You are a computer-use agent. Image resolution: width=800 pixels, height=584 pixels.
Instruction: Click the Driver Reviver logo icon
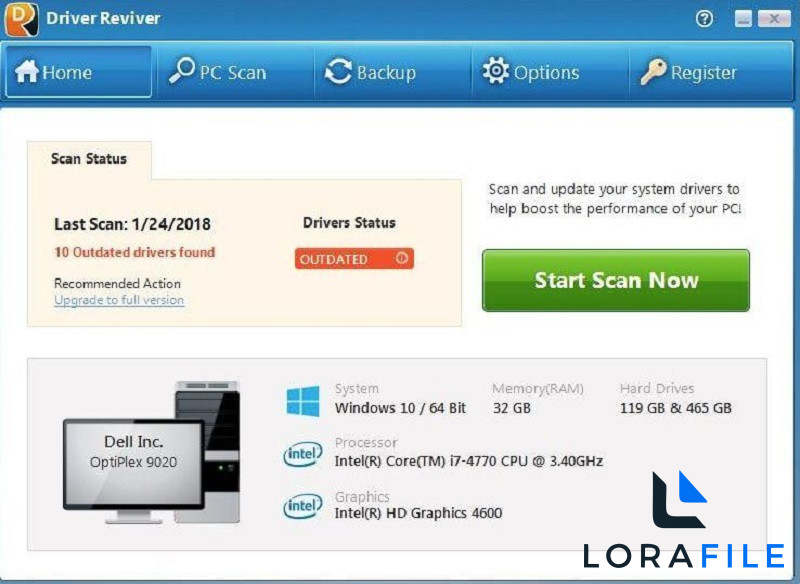21,19
